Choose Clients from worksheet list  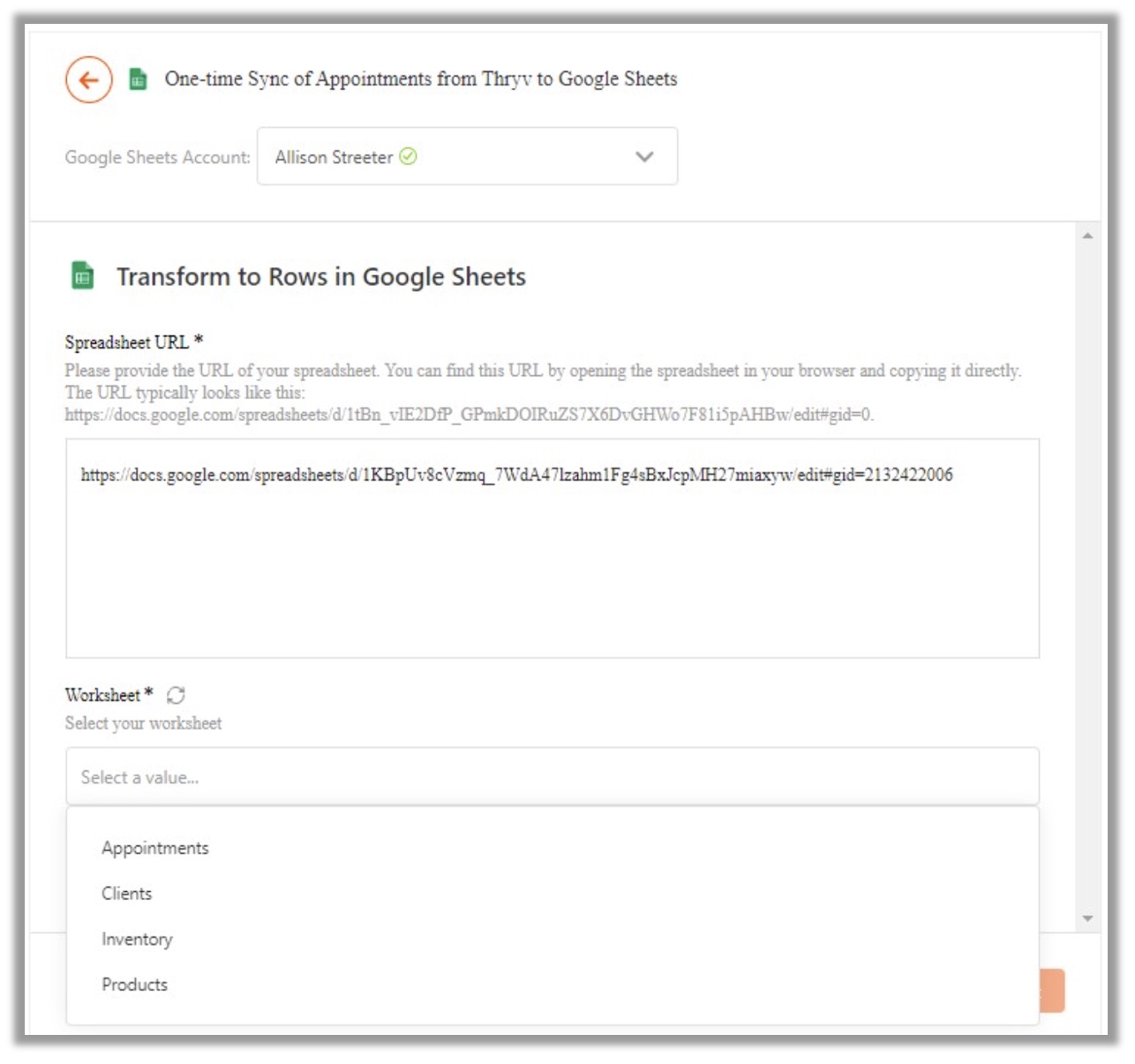tap(126, 893)
